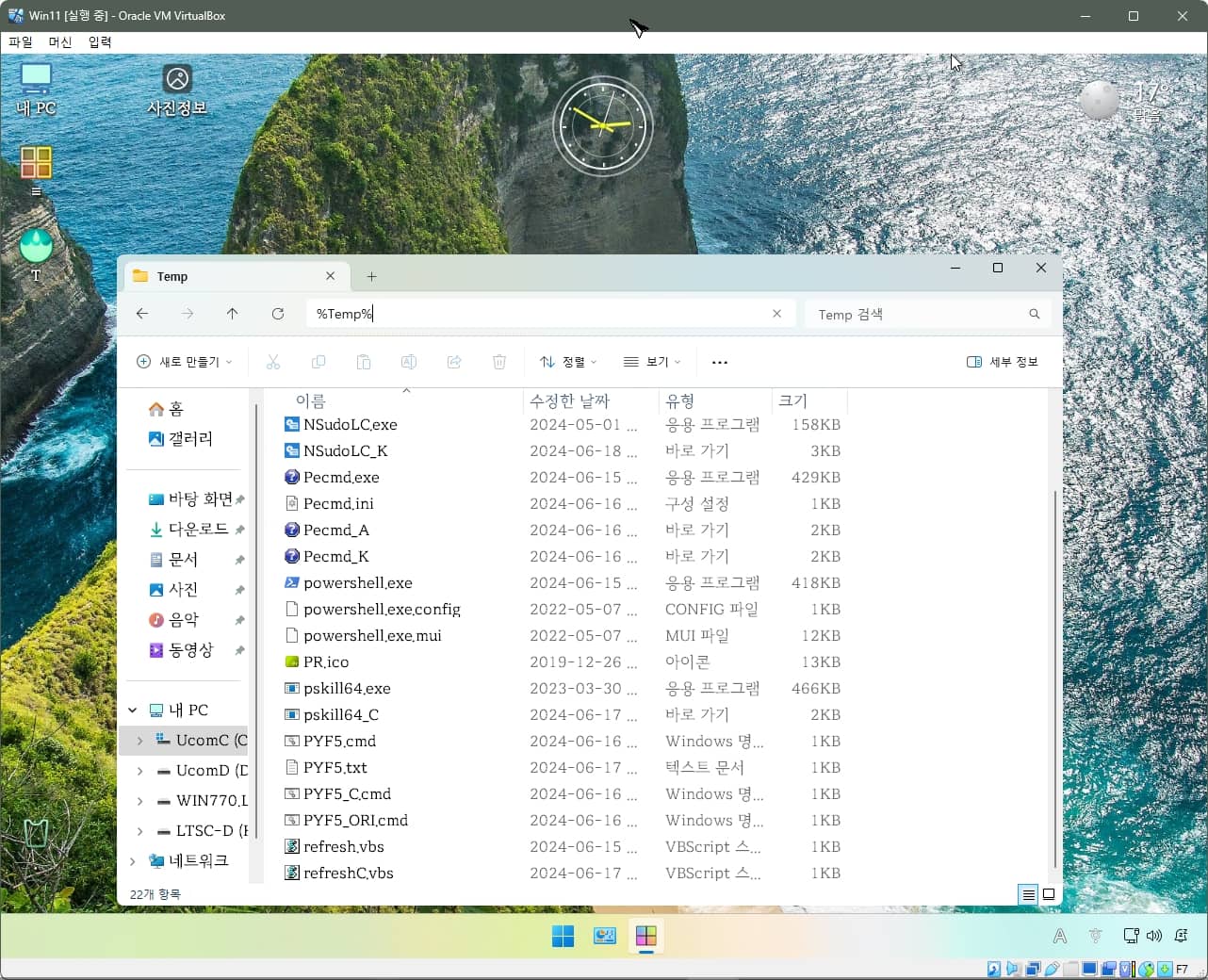This screenshot has height=980, width=1208.
Task: Open 바탕 화면 in navigation pane
Action: pyautogui.click(x=191, y=498)
